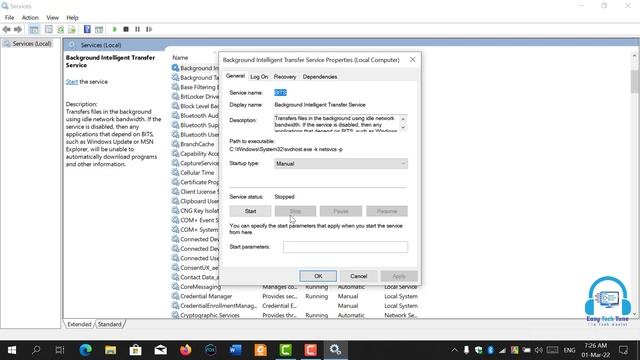Image resolution: width=640 pixels, height=360 pixels.
Task: Open the Startup type dropdown
Action: [341, 164]
